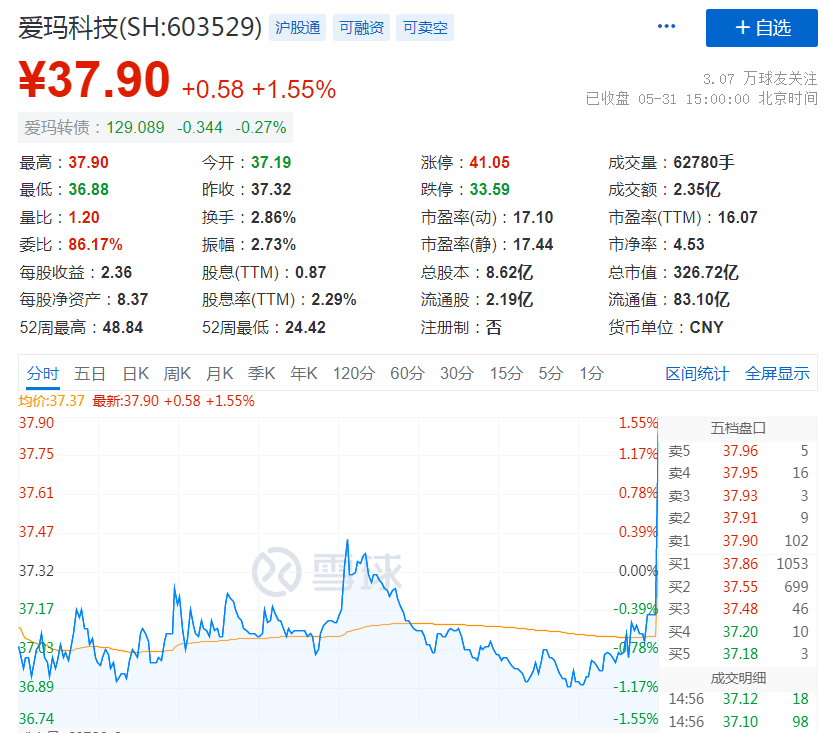Click the 买3 price 37.48
This screenshot has width=828, height=733.
click(x=740, y=609)
